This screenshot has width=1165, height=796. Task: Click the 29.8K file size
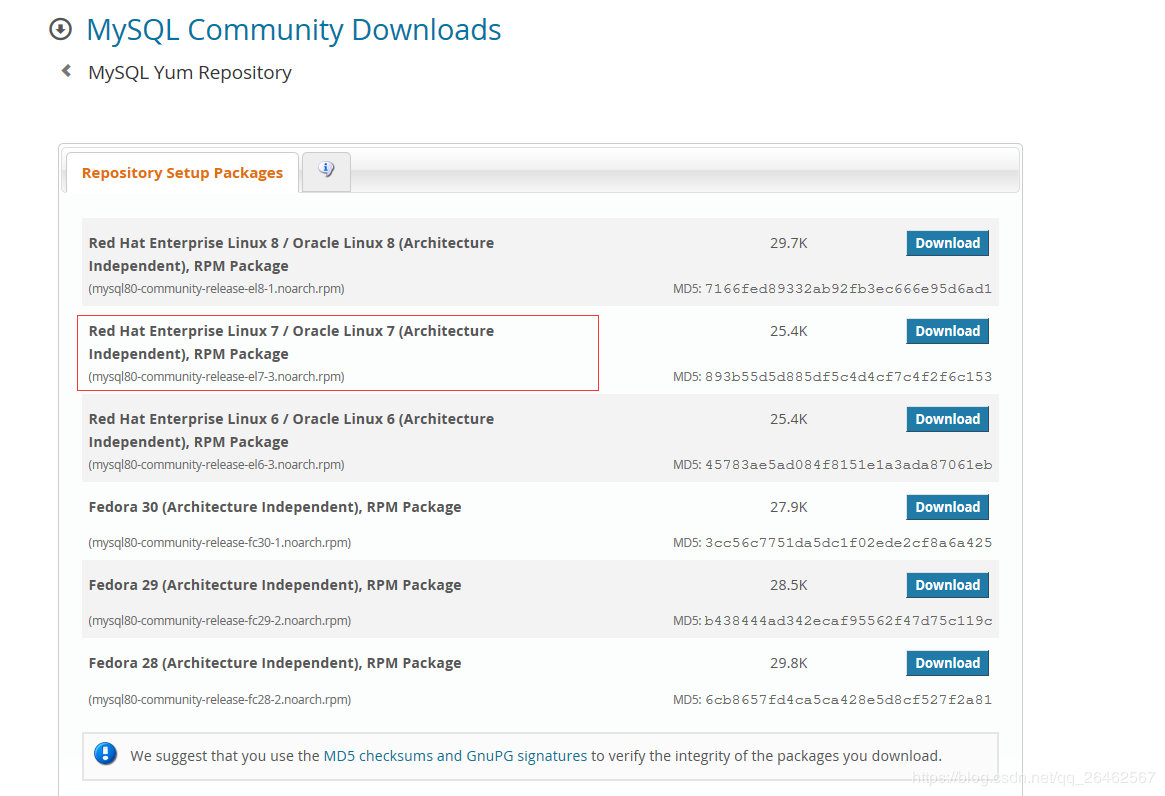[x=788, y=663]
